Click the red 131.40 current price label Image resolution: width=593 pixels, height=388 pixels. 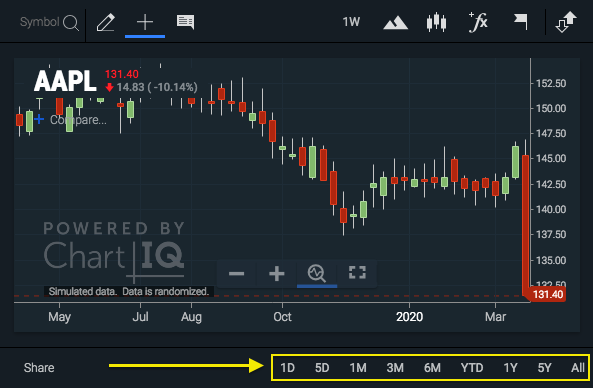[547, 294]
